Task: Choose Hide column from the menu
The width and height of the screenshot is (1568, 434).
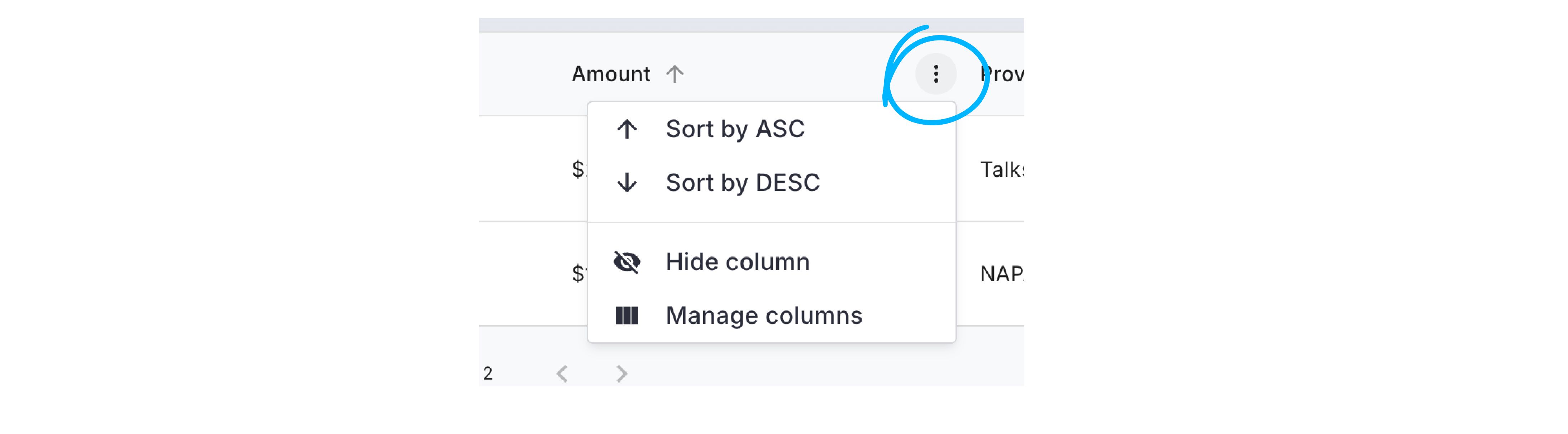Action: (771, 262)
